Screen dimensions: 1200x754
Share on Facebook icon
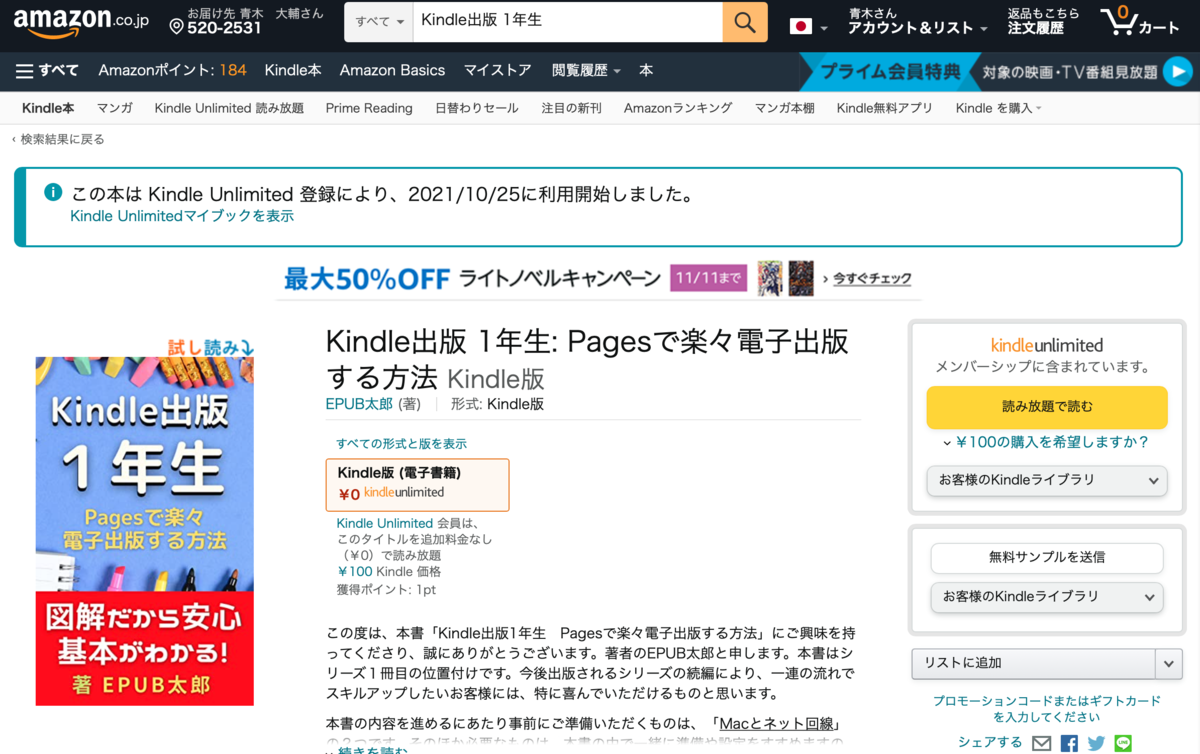click(x=1069, y=743)
